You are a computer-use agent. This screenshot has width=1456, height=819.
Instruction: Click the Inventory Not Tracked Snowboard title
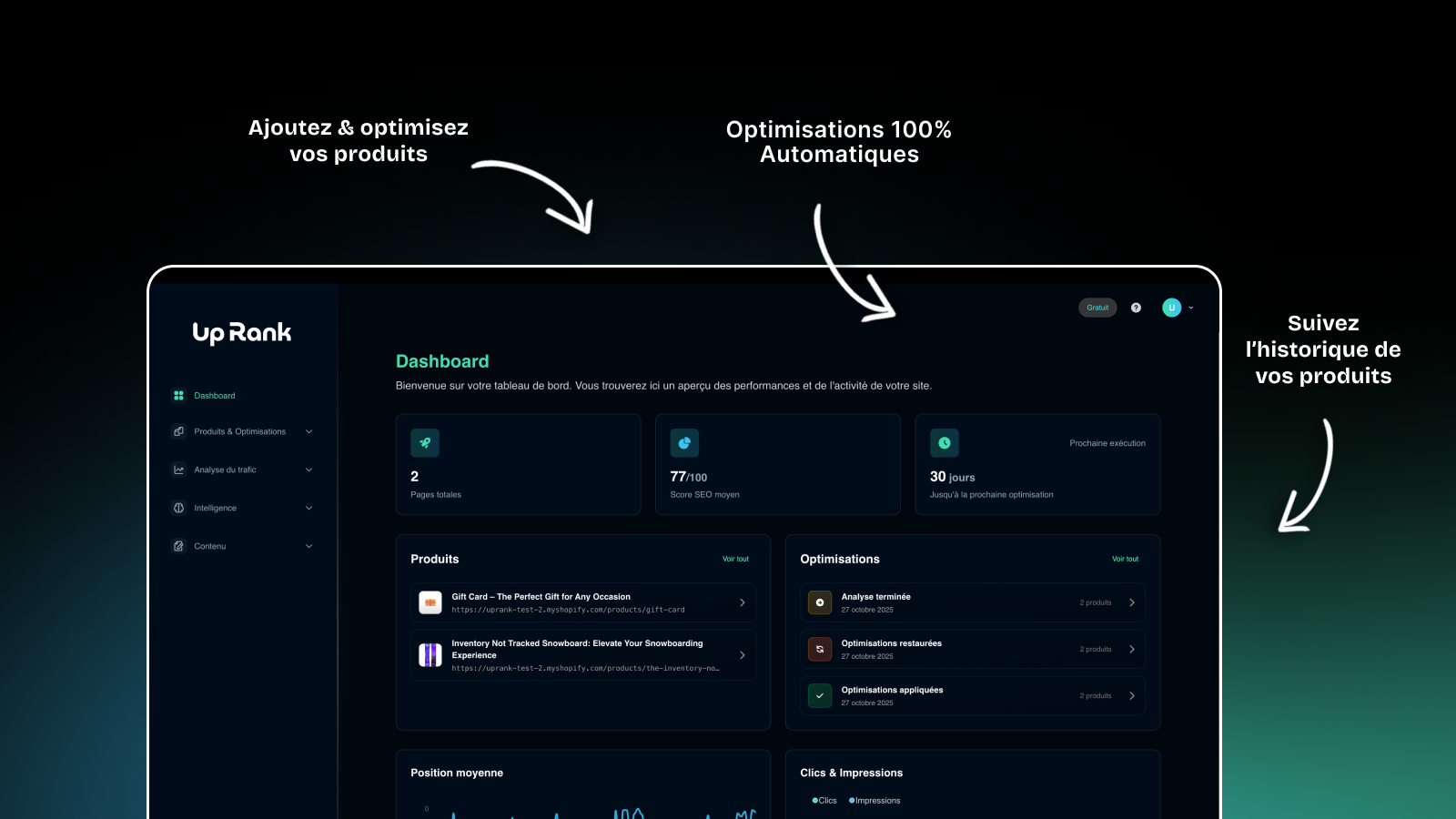coord(577,649)
